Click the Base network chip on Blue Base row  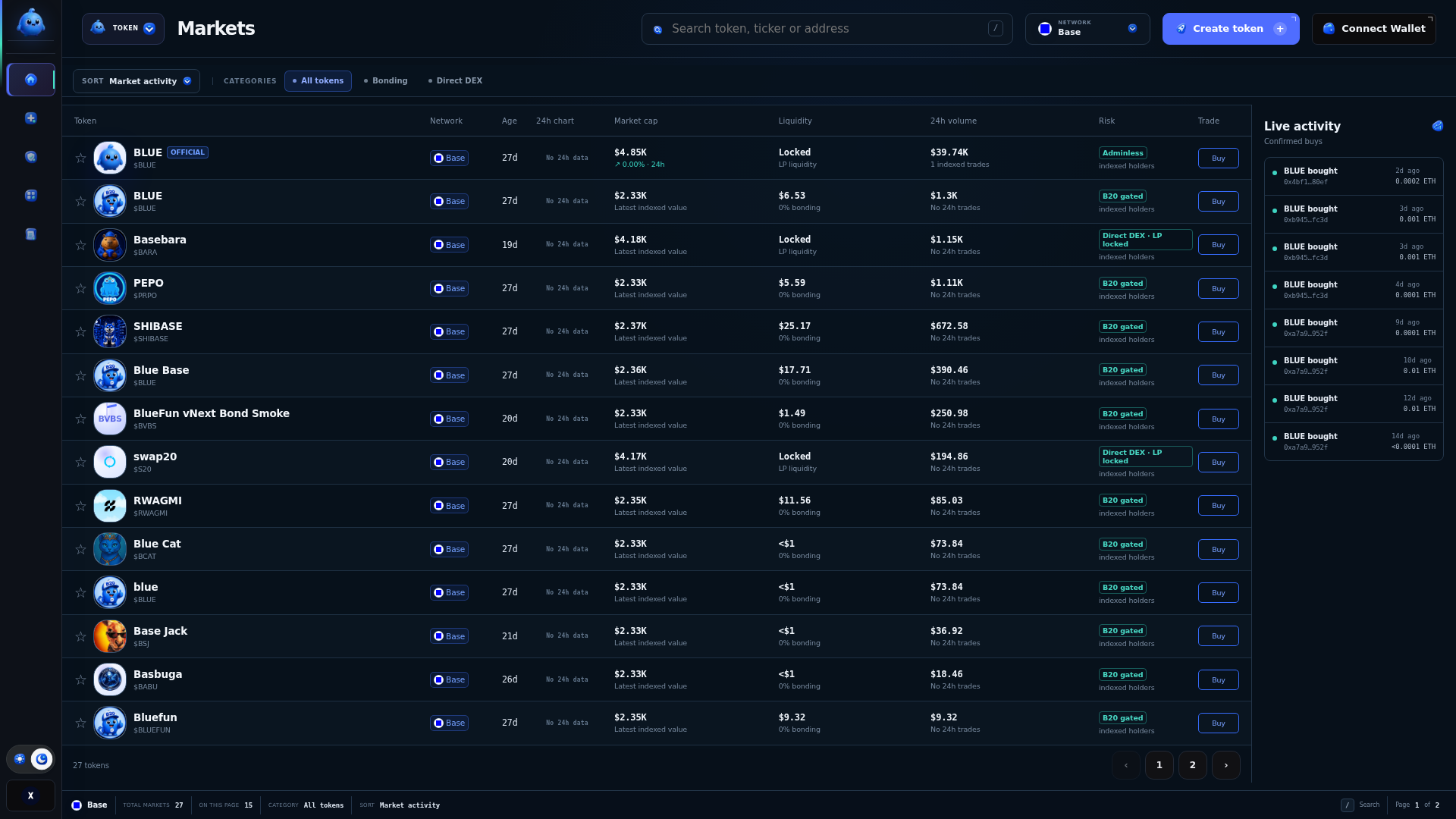coord(449,375)
